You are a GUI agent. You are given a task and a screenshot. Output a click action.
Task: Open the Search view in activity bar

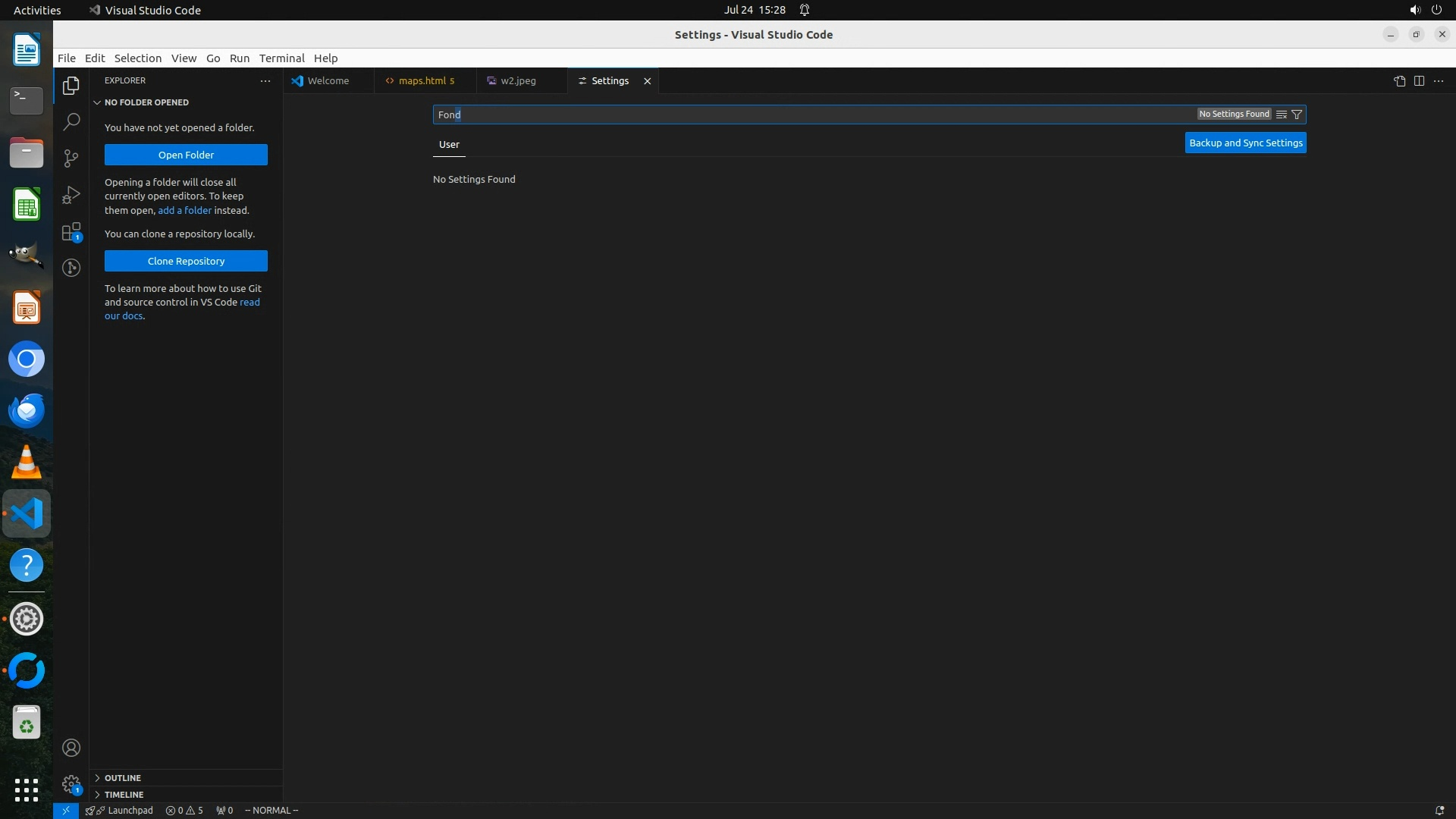point(71,121)
